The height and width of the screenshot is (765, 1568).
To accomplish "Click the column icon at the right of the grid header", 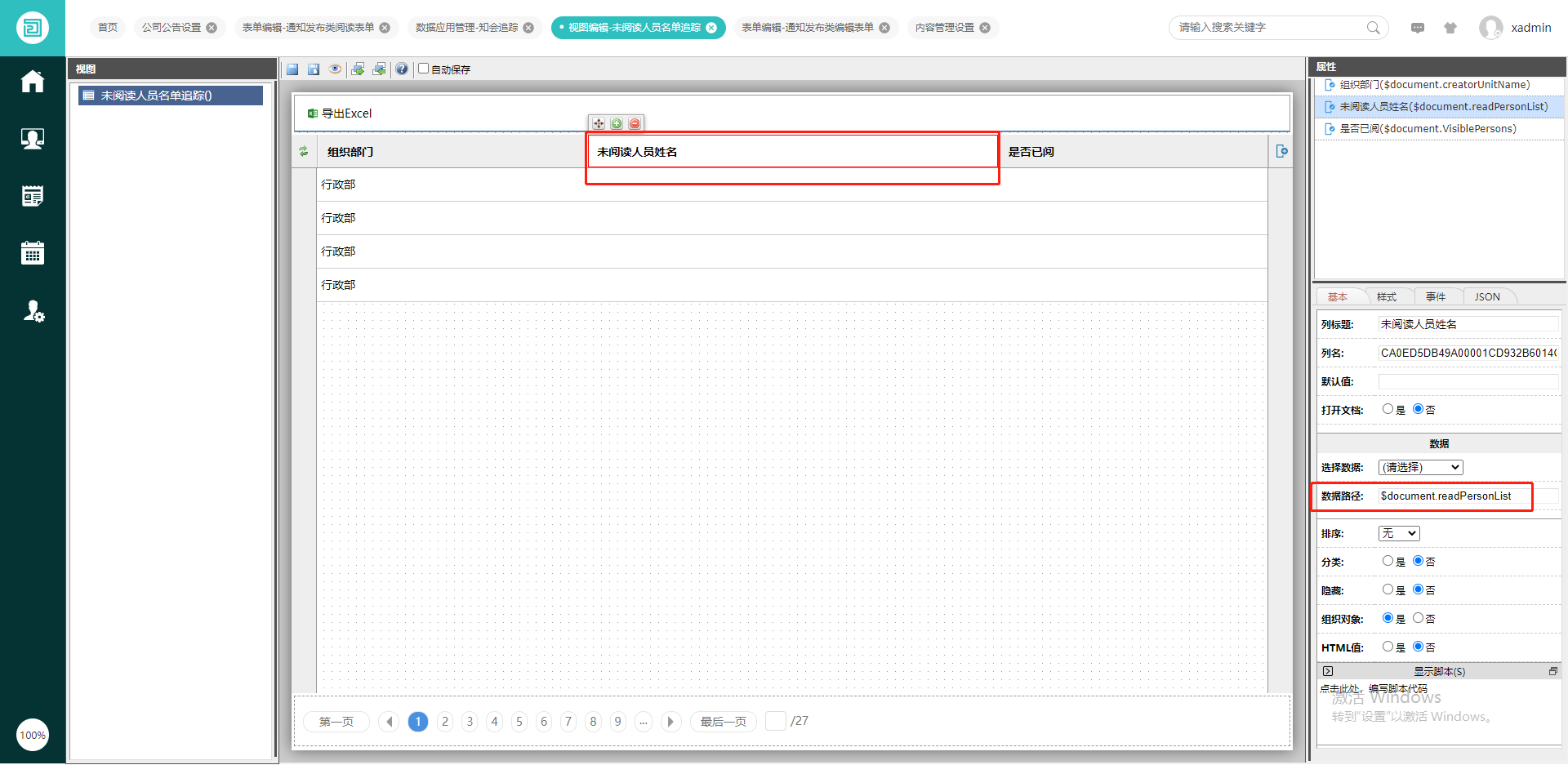I will pyautogui.click(x=1281, y=151).
